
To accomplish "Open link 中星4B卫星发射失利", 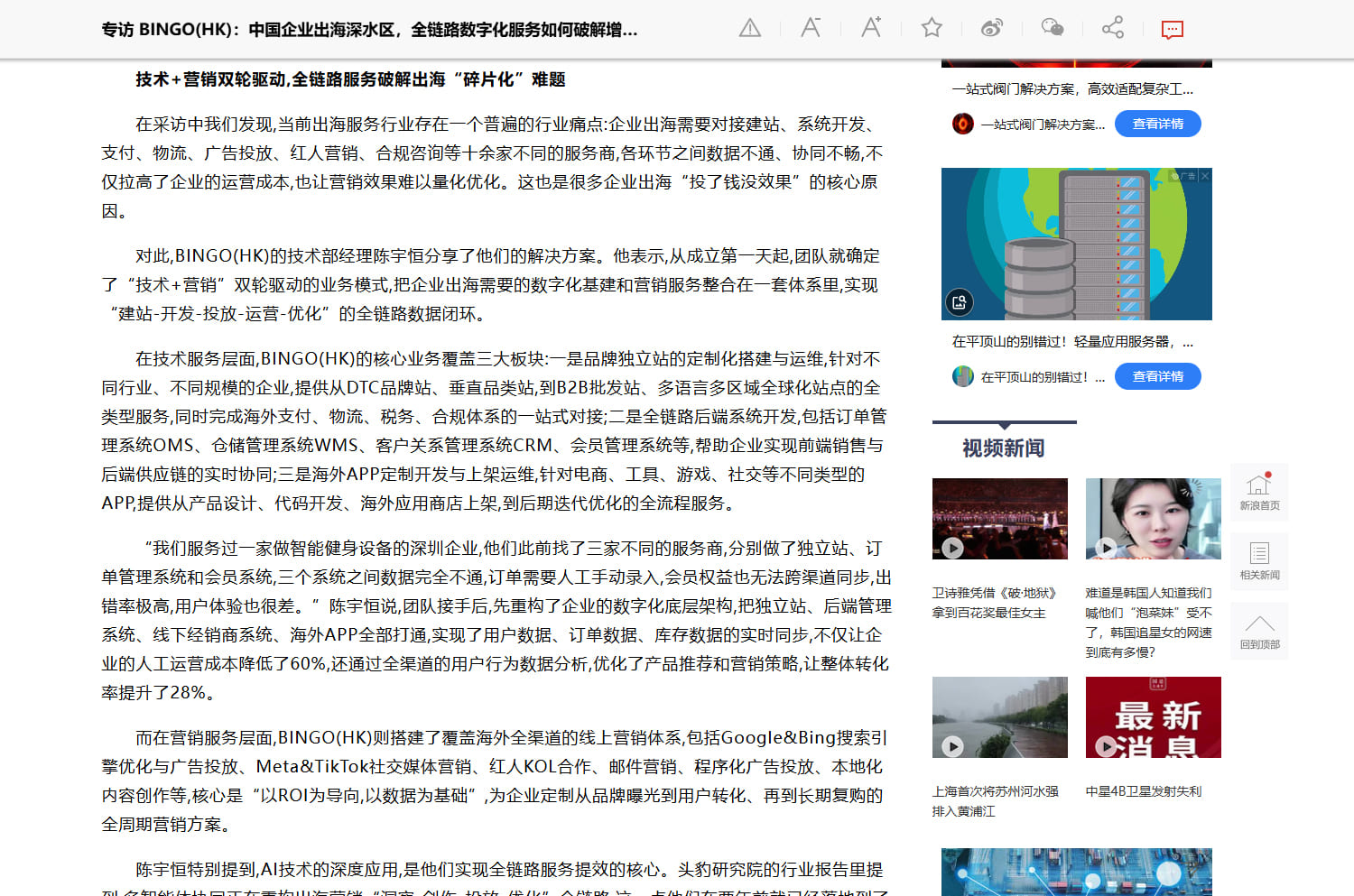I will 1144,791.
